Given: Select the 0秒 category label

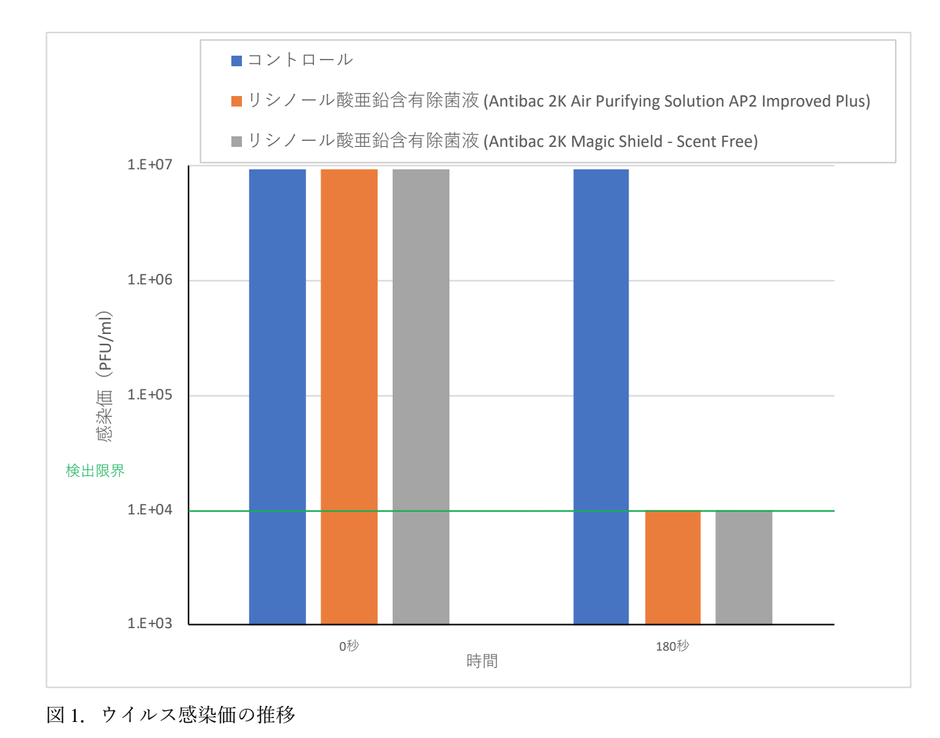Looking at the screenshot, I should (348, 646).
